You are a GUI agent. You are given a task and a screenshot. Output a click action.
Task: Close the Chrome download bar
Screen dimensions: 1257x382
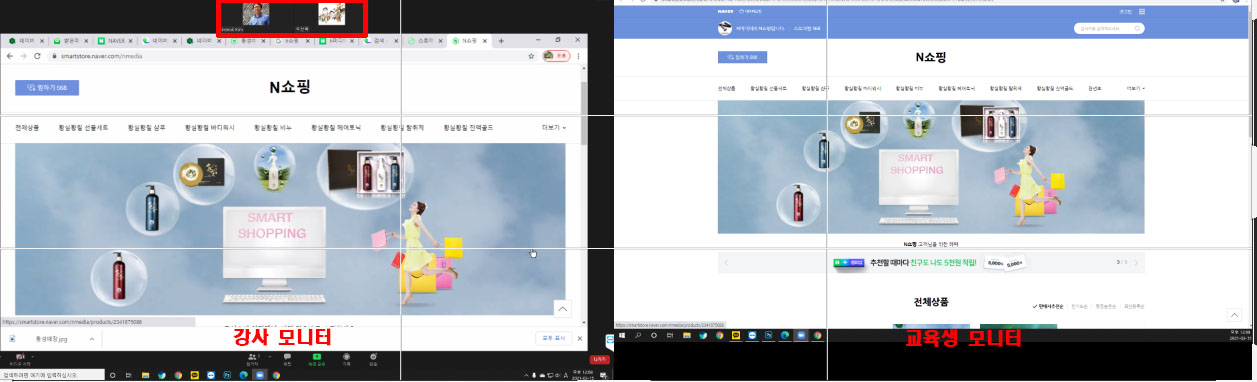pos(580,338)
